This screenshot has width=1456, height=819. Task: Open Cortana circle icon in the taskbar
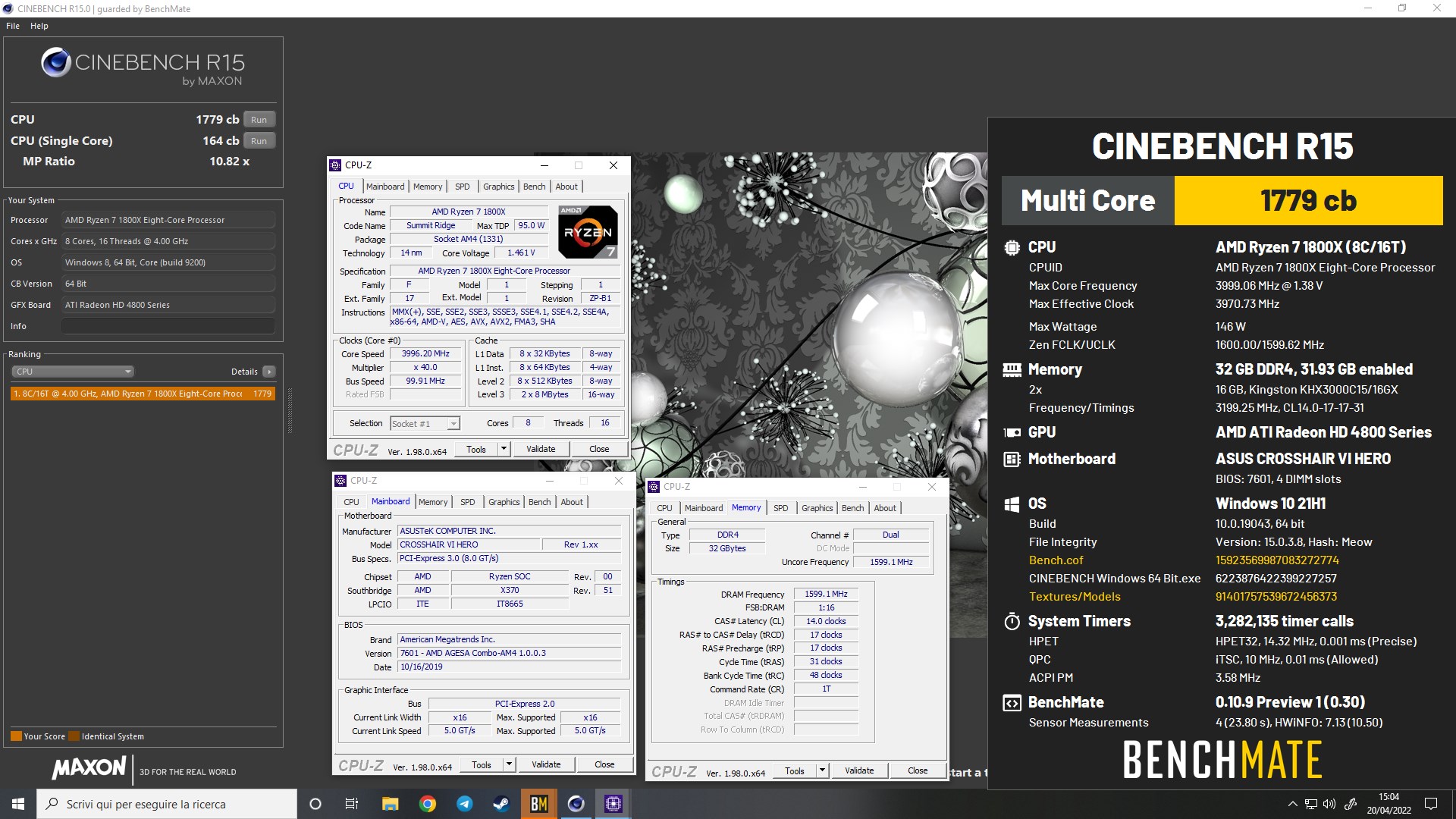click(x=315, y=804)
